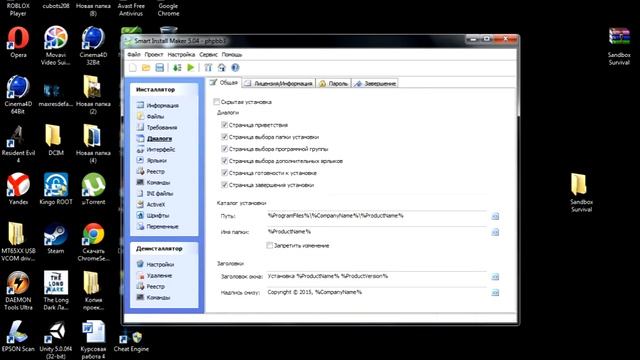Click into the Путь installation path field
The image size is (640, 360).
(x=376, y=216)
